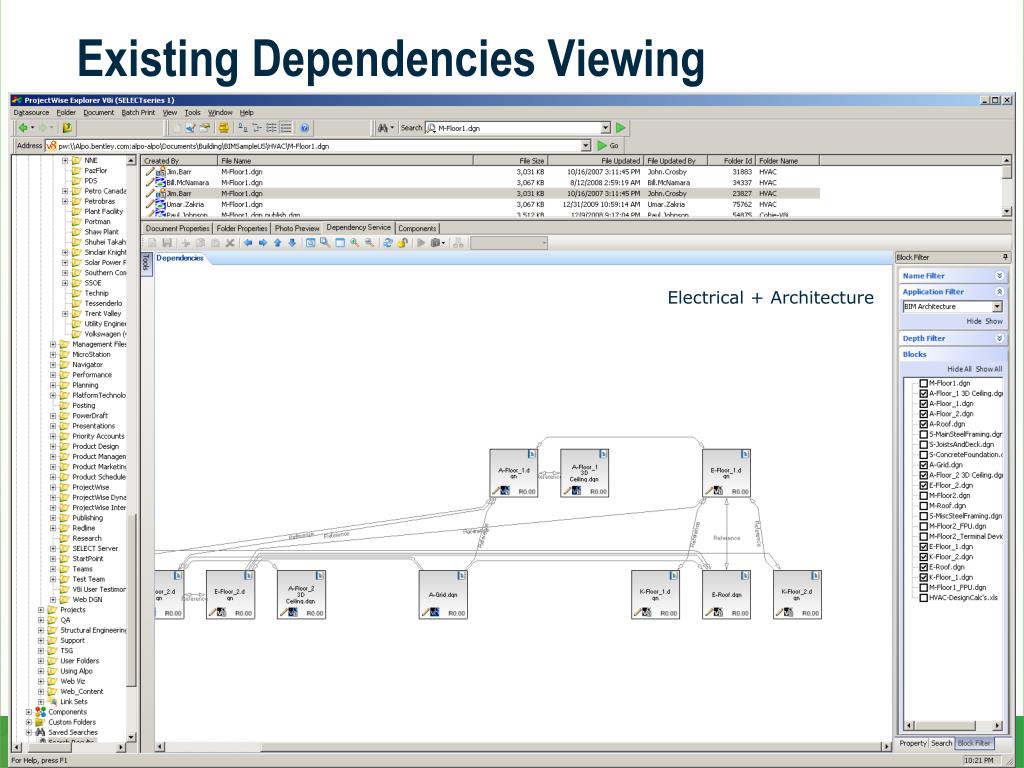This screenshot has width=1024, height=768.
Task: Click the canvas horizontal scrollbar right arrow
Action: [x=886, y=746]
